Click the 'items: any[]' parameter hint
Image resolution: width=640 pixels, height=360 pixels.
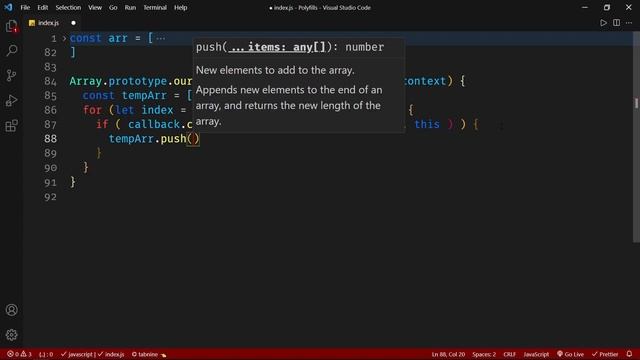coord(279,47)
